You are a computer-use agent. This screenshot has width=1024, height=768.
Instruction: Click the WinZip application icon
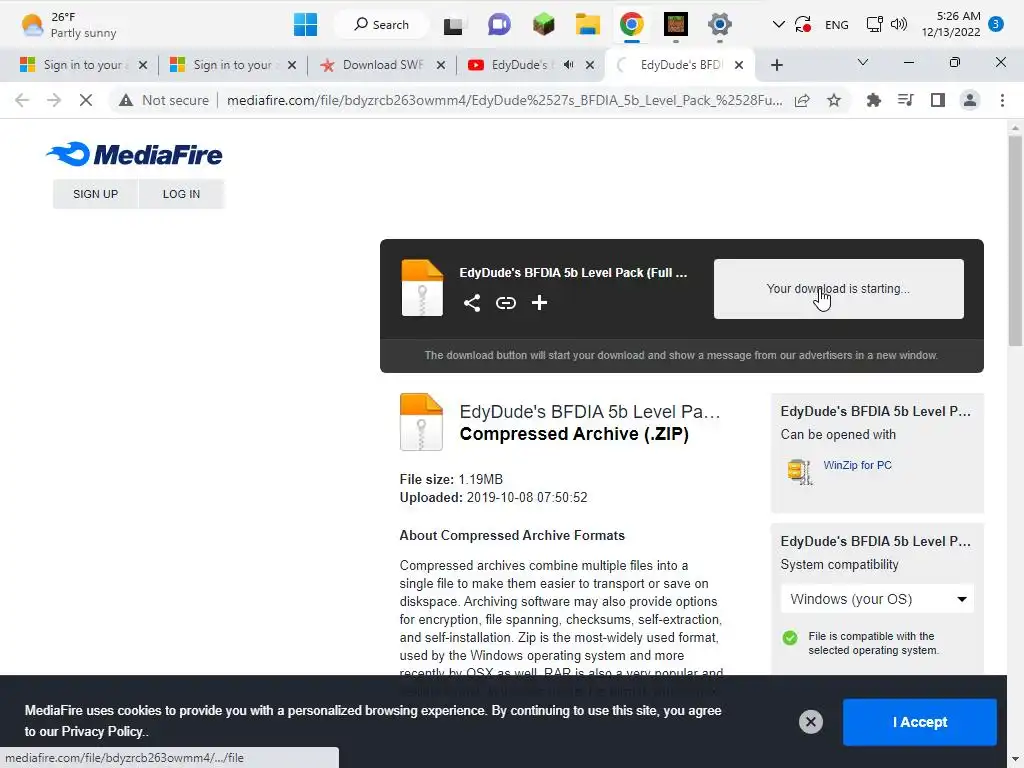coord(799,472)
